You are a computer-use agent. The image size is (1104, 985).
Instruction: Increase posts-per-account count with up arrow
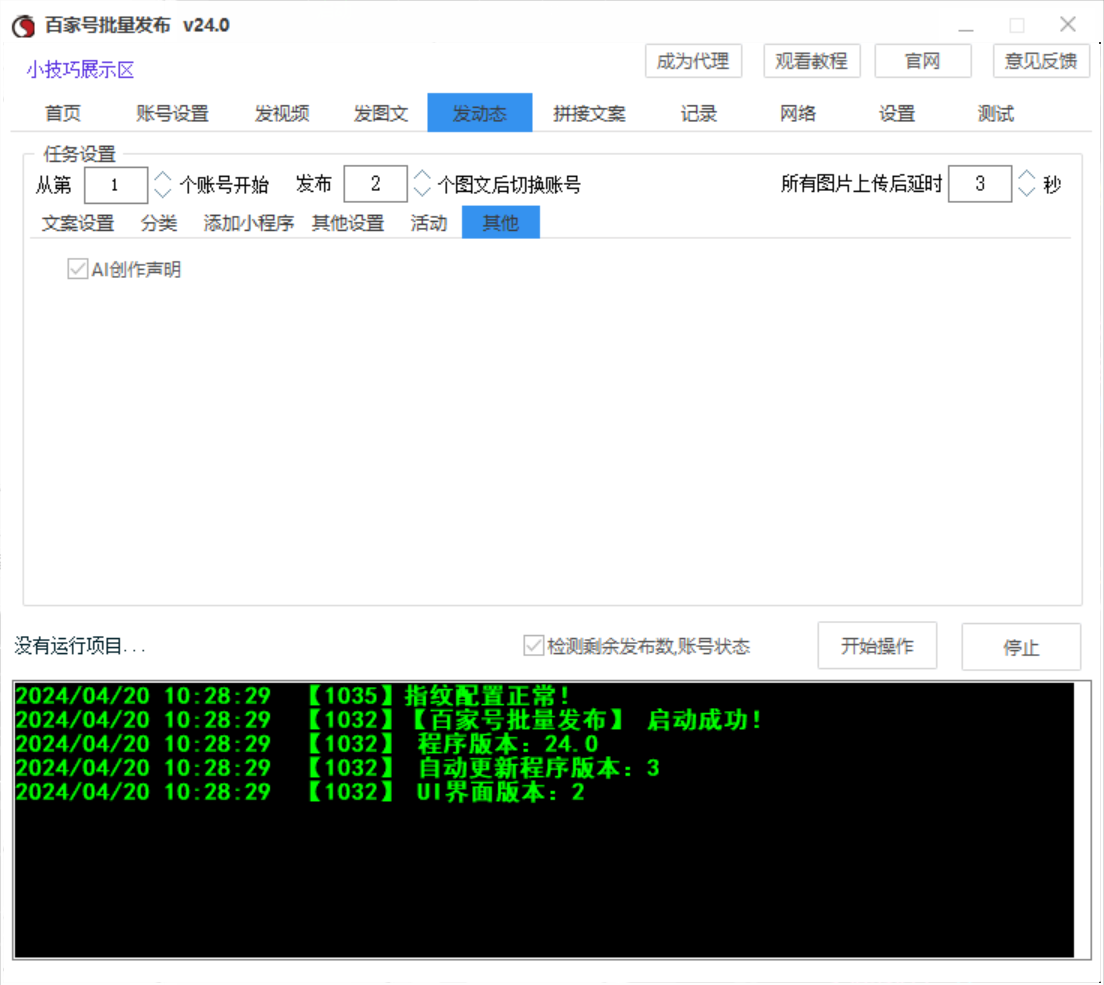(x=422, y=176)
